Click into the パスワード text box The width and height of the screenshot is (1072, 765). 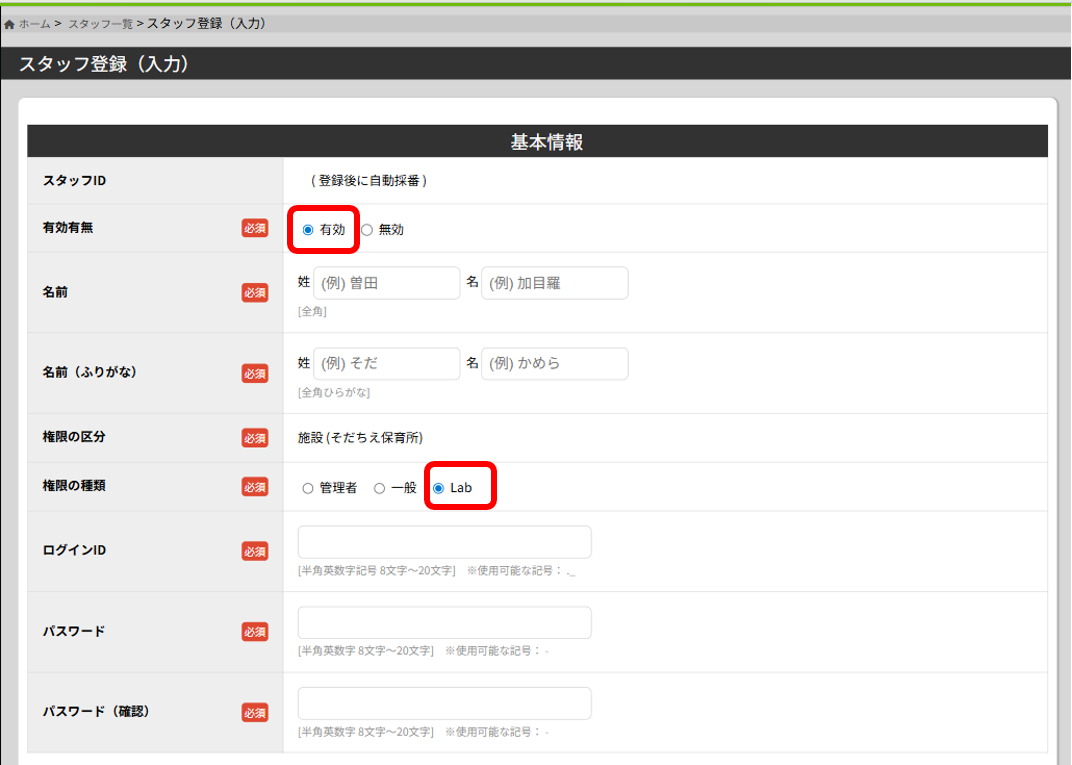444,623
